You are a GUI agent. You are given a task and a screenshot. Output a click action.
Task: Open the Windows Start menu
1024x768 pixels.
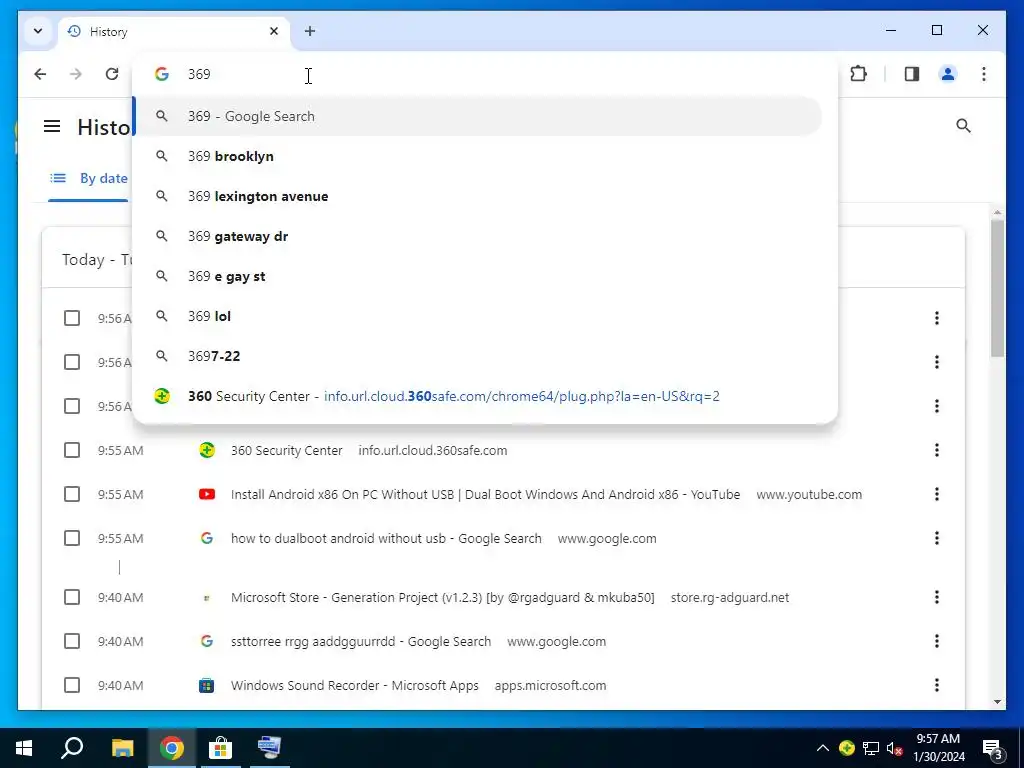[24, 748]
